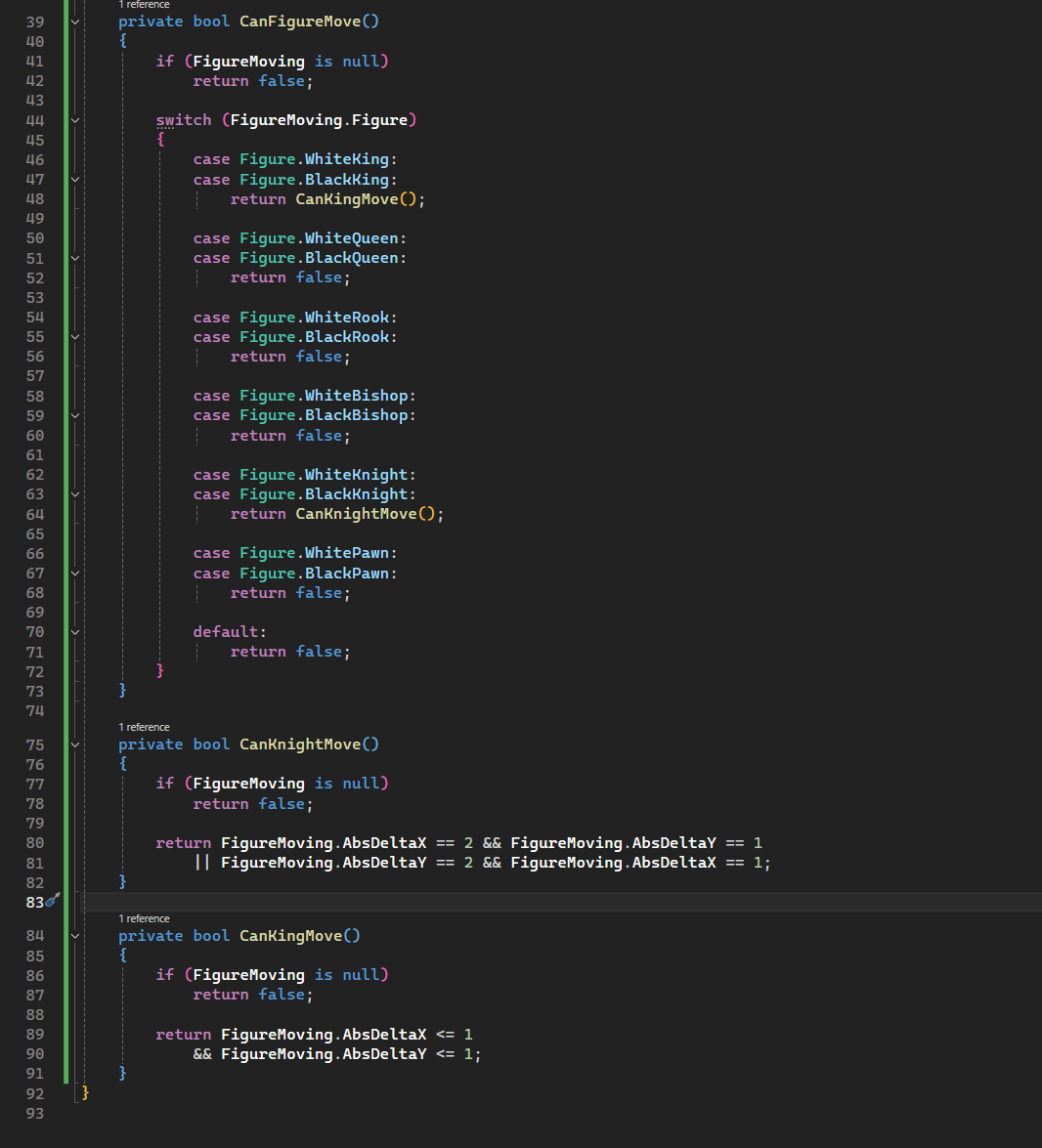Collapse the BlackRook case fold at line 55

coord(74,337)
